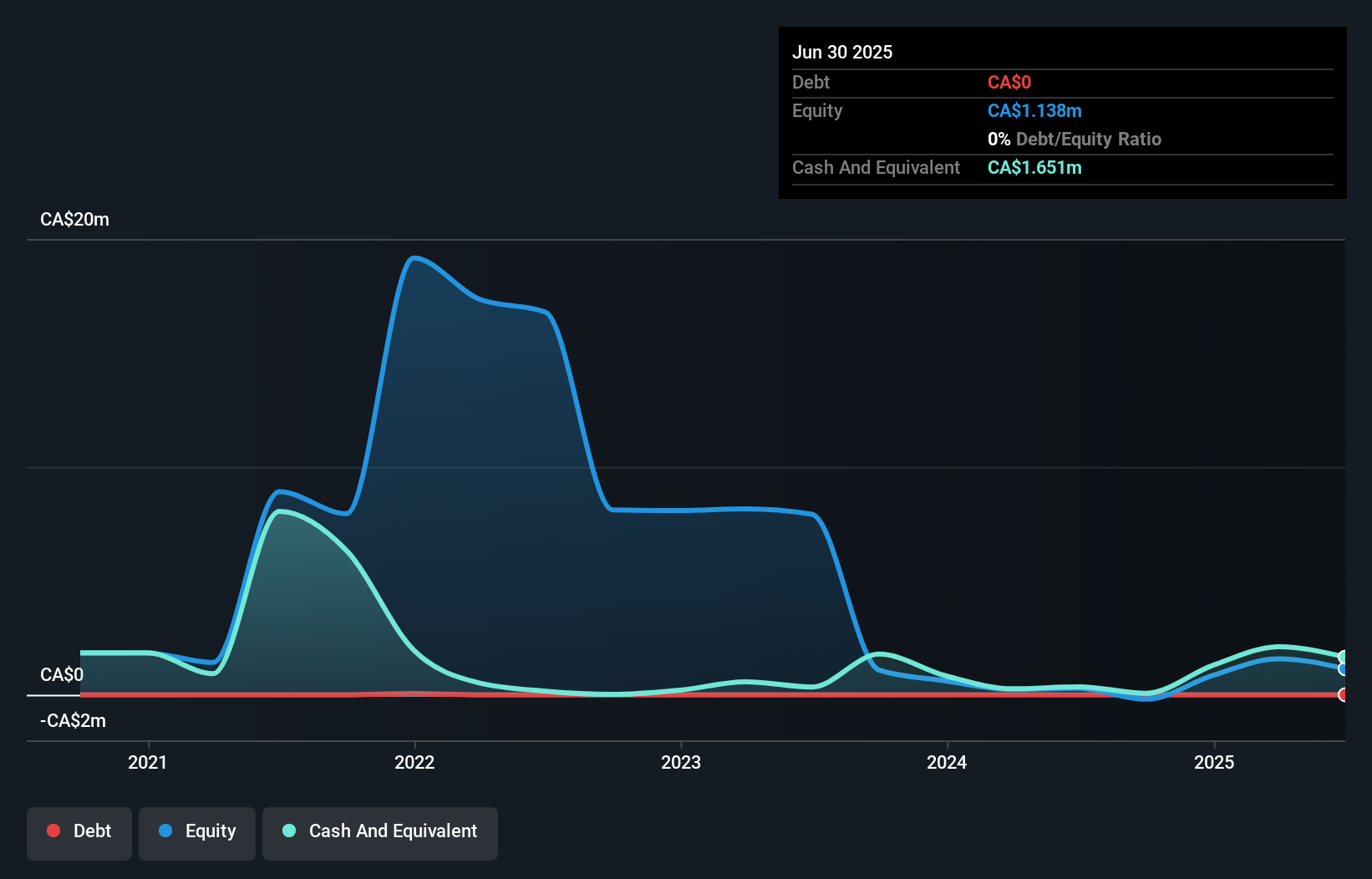Click the blue equity endpoint marker on chart
This screenshot has height=879, width=1372.
pos(1342,668)
